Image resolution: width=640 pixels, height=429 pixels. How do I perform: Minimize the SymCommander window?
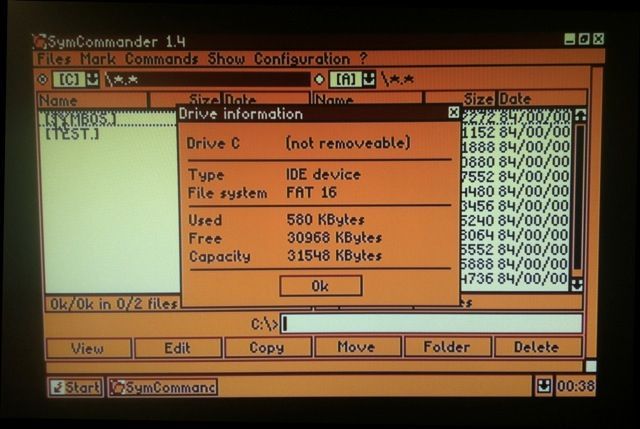570,39
